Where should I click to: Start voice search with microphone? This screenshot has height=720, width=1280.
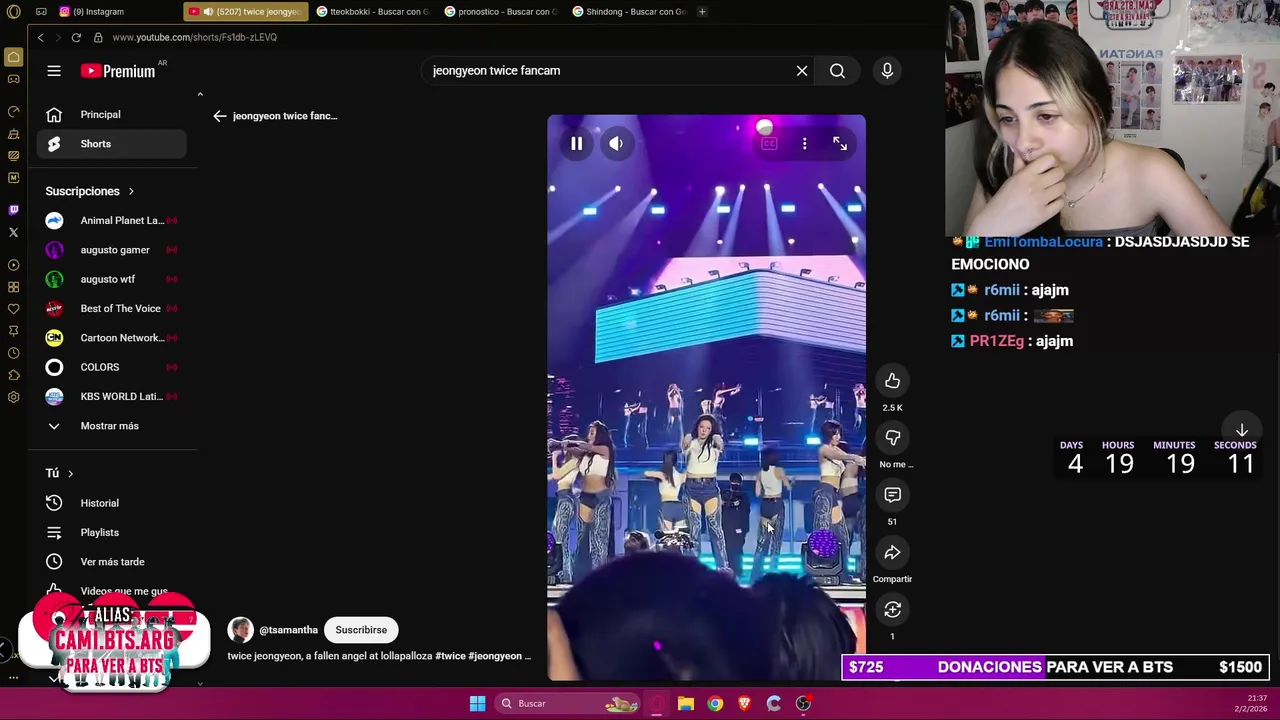click(887, 71)
